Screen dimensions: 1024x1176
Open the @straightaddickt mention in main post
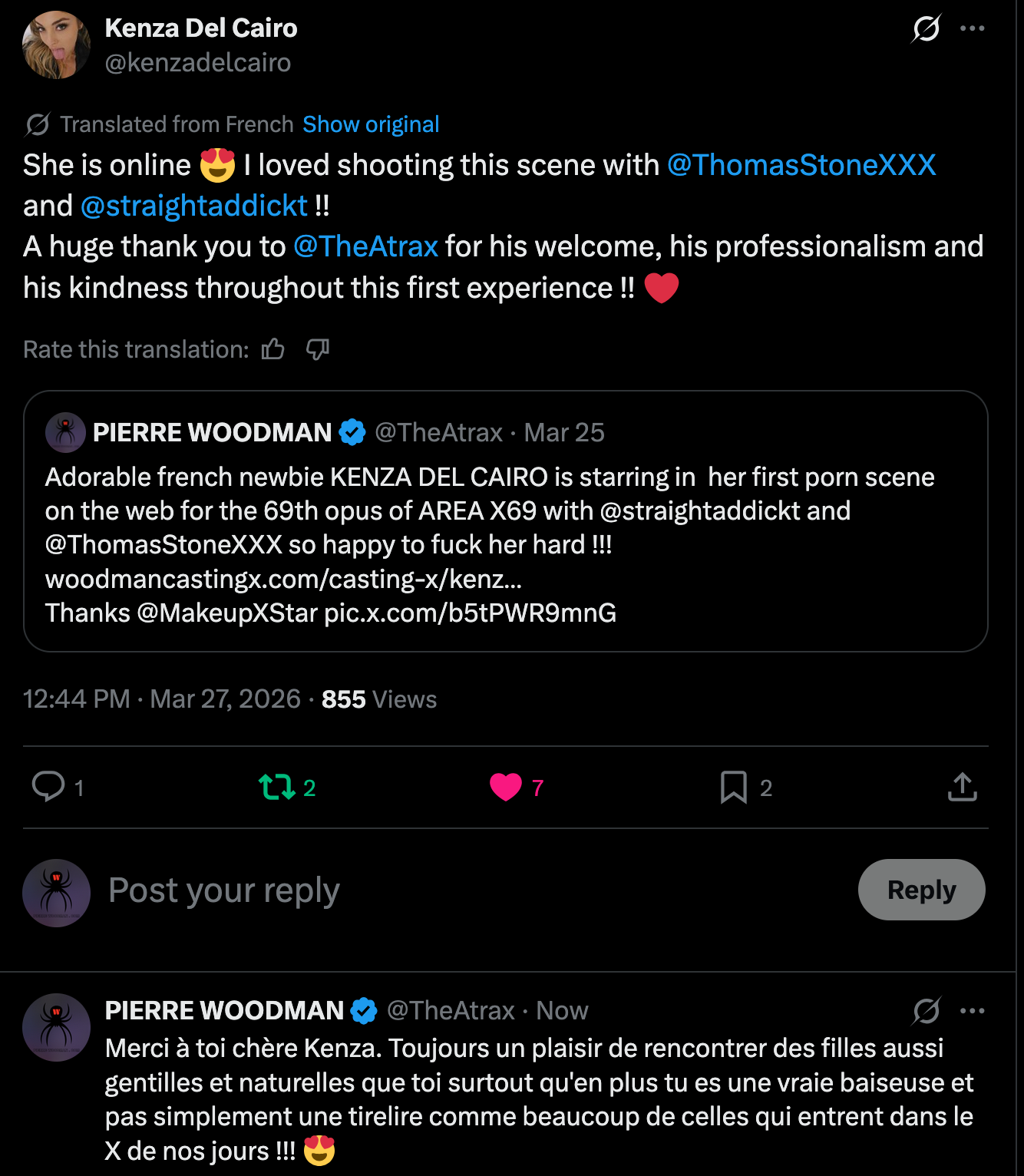tap(193, 206)
